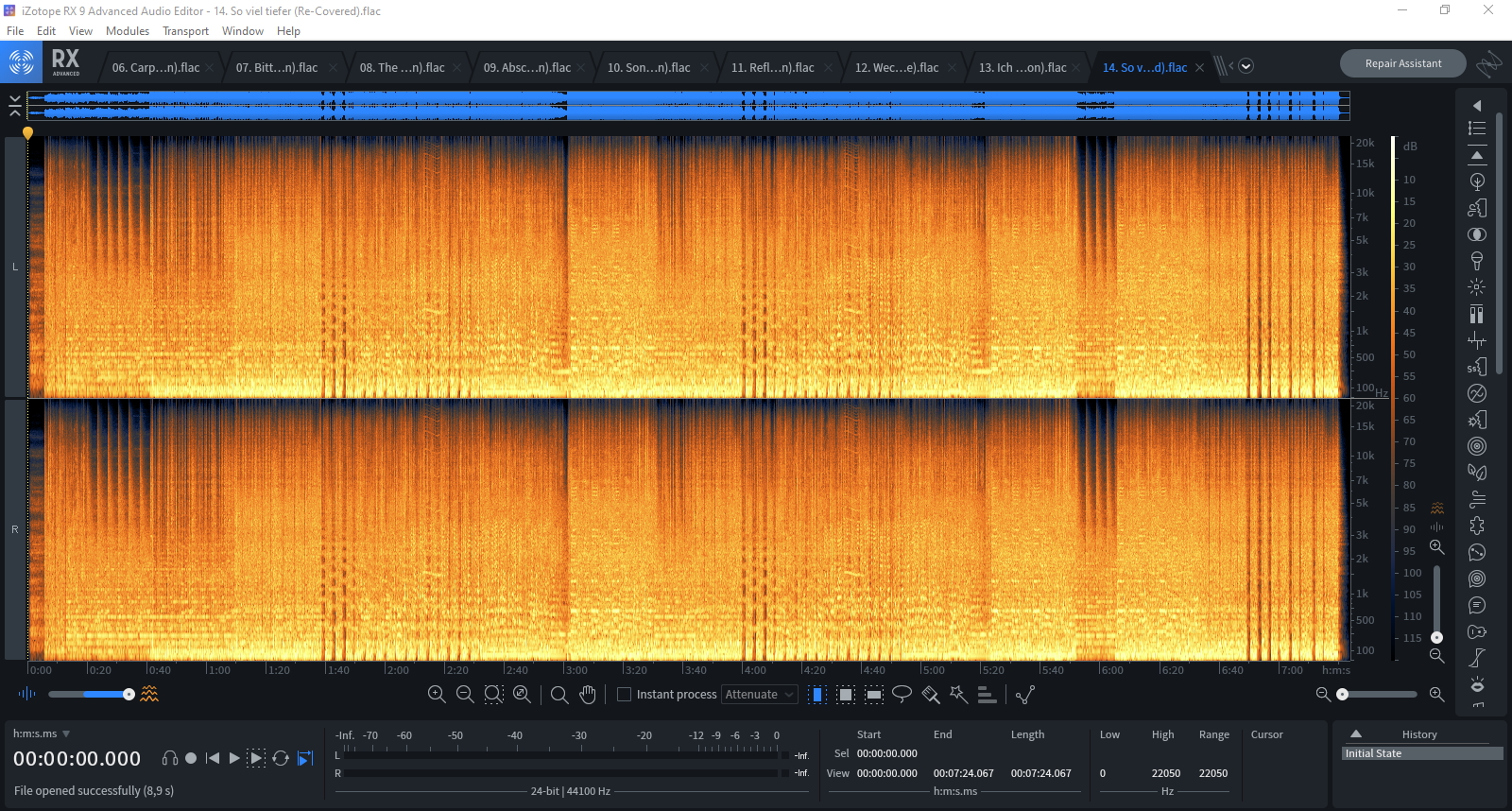Viewport: 1512px width, 811px height.
Task: Select the Lasso selection tool
Action: pyautogui.click(x=902, y=695)
